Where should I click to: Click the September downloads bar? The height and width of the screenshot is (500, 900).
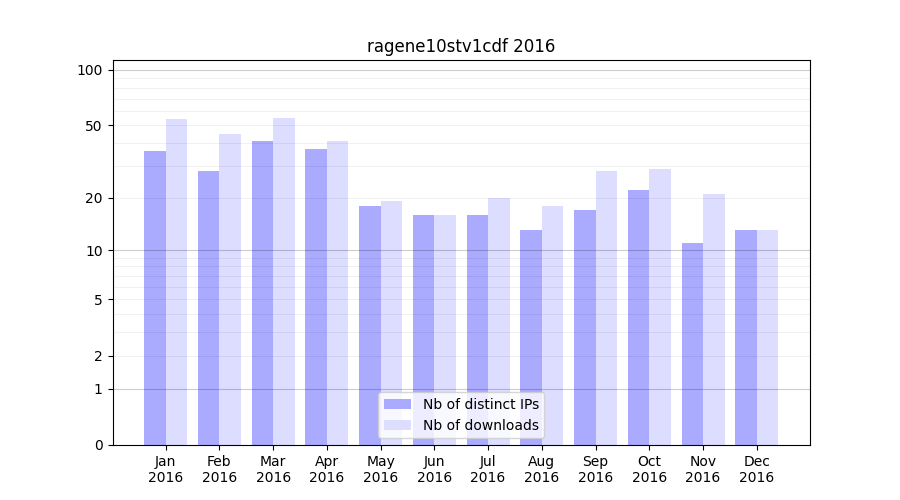point(606,308)
